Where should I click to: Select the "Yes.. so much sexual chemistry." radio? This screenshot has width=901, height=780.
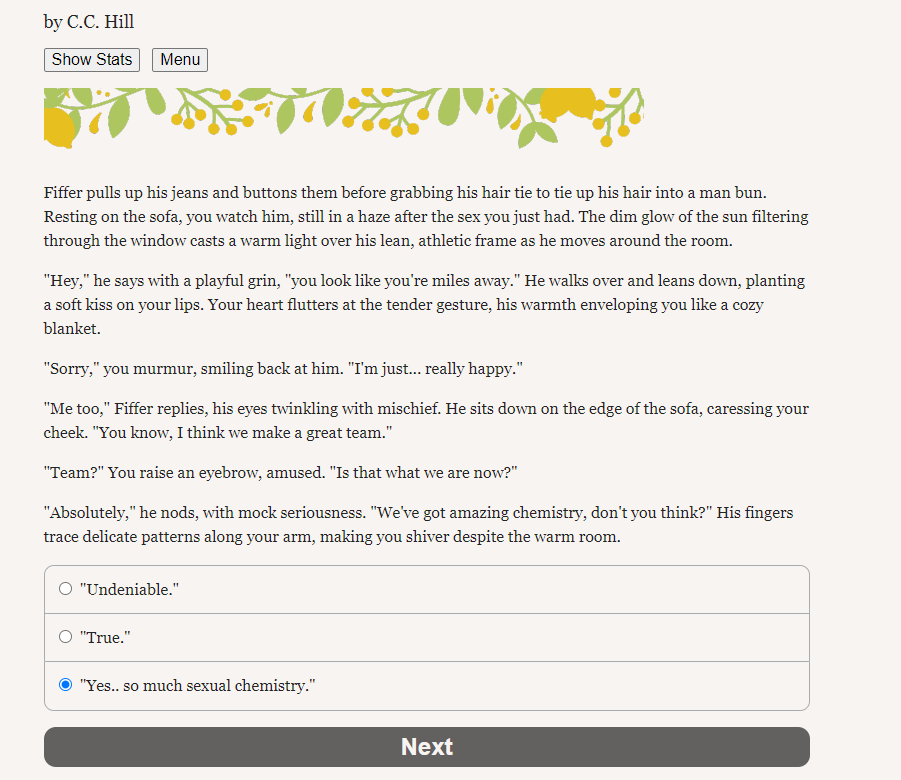point(66,685)
